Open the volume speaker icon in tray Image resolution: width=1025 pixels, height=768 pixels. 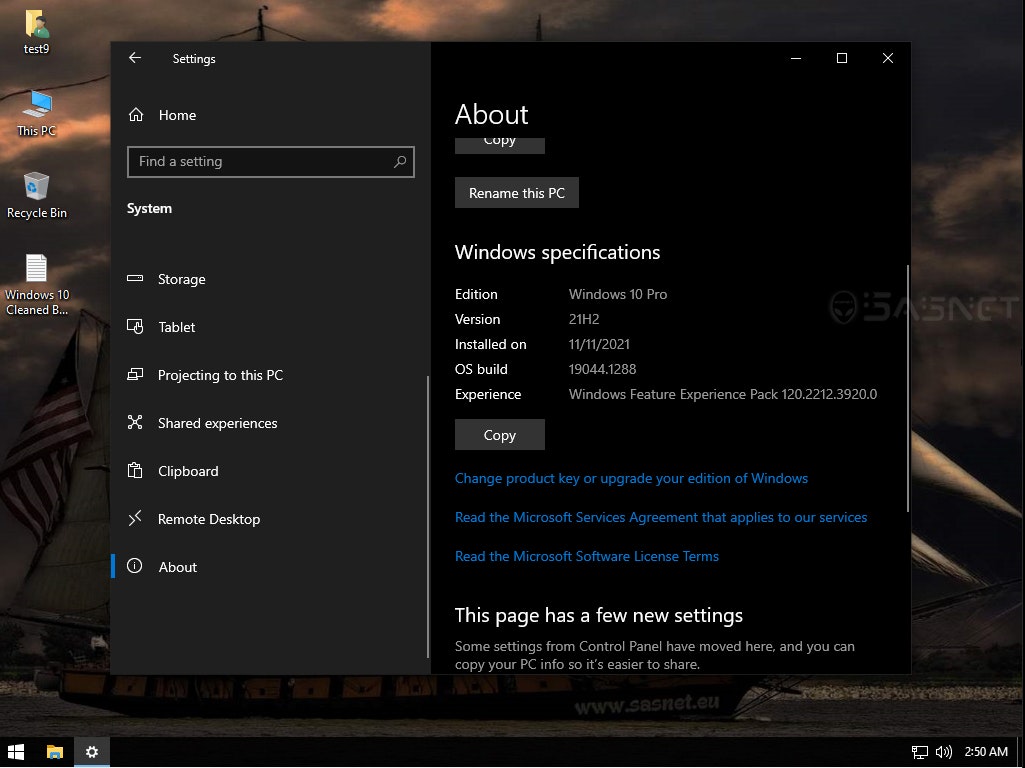point(943,752)
